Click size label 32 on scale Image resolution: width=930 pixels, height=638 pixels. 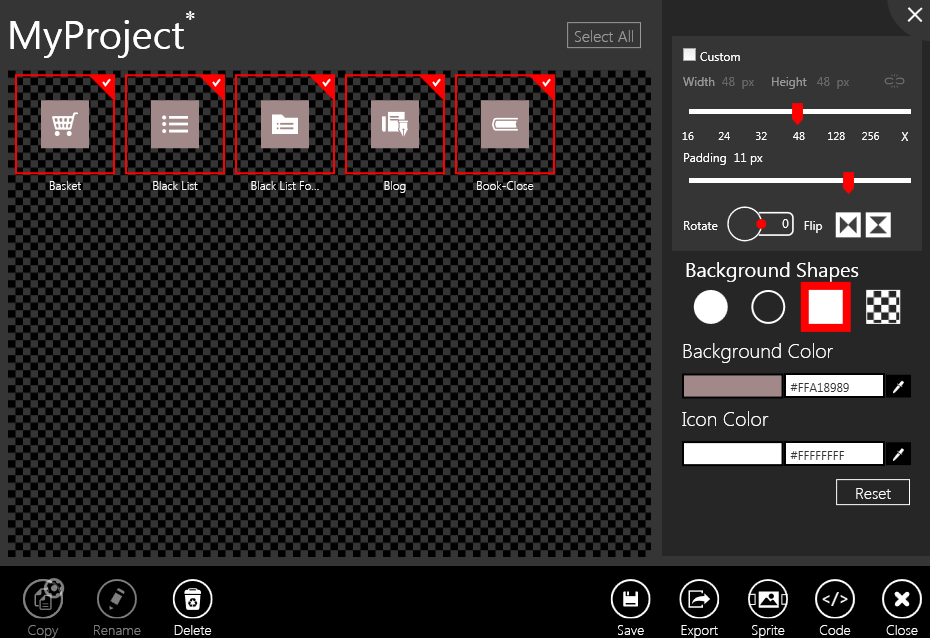pos(761,136)
